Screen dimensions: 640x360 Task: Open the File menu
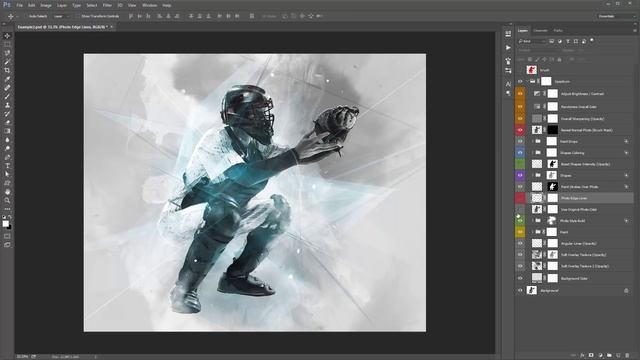click(x=20, y=5)
